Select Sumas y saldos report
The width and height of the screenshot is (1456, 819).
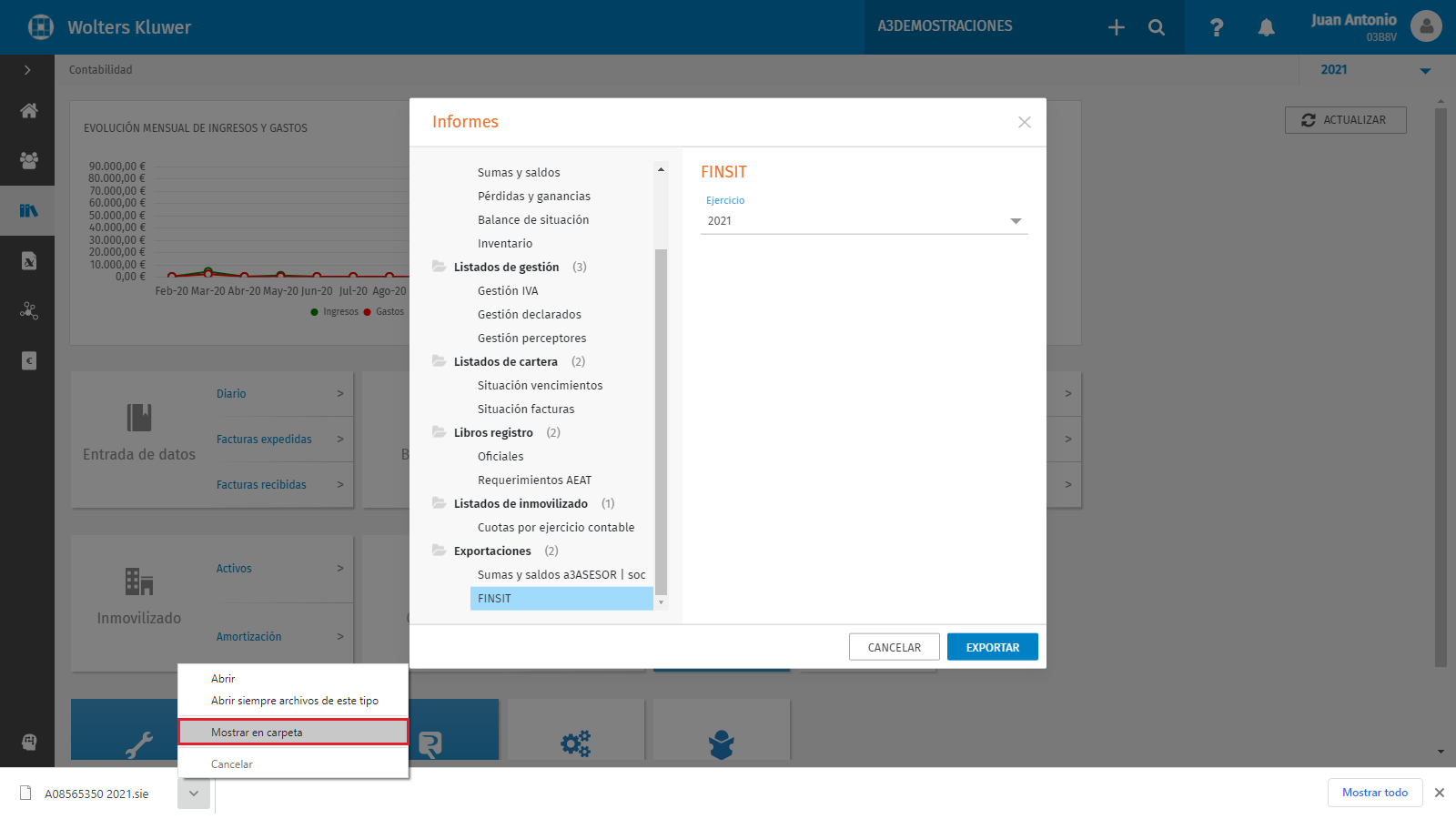tap(519, 173)
